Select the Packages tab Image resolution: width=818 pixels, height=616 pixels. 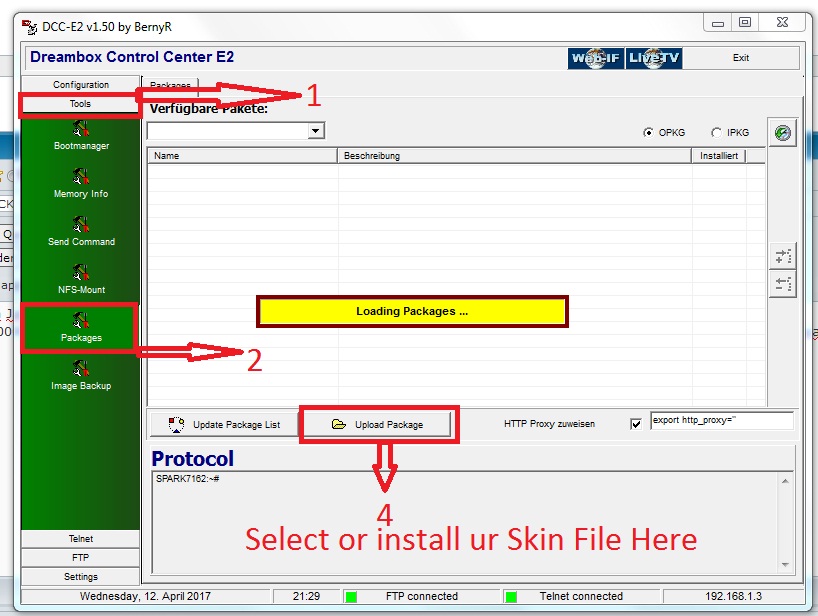coord(170,84)
